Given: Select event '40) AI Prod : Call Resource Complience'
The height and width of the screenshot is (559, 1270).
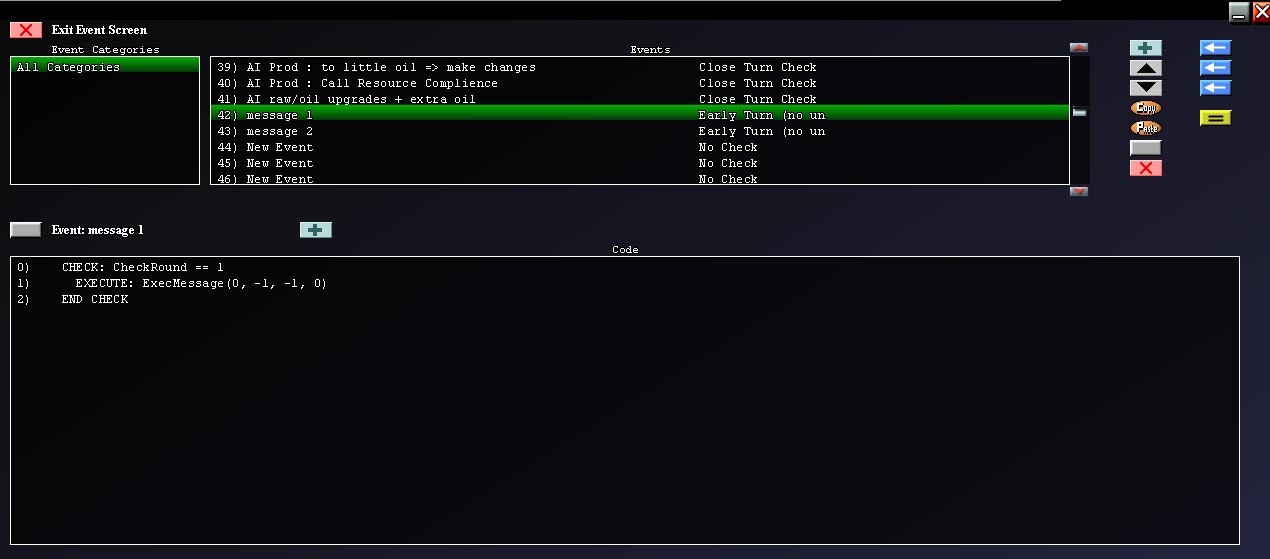Looking at the screenshot, I should pyautogui.click(x=640, y=83).
